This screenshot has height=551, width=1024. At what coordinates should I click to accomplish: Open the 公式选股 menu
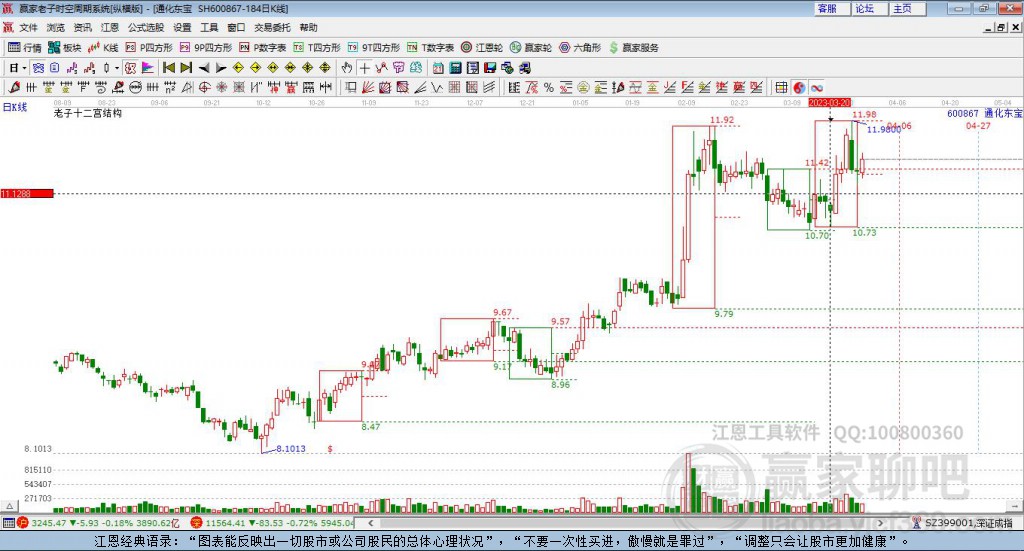coord(146,27)
